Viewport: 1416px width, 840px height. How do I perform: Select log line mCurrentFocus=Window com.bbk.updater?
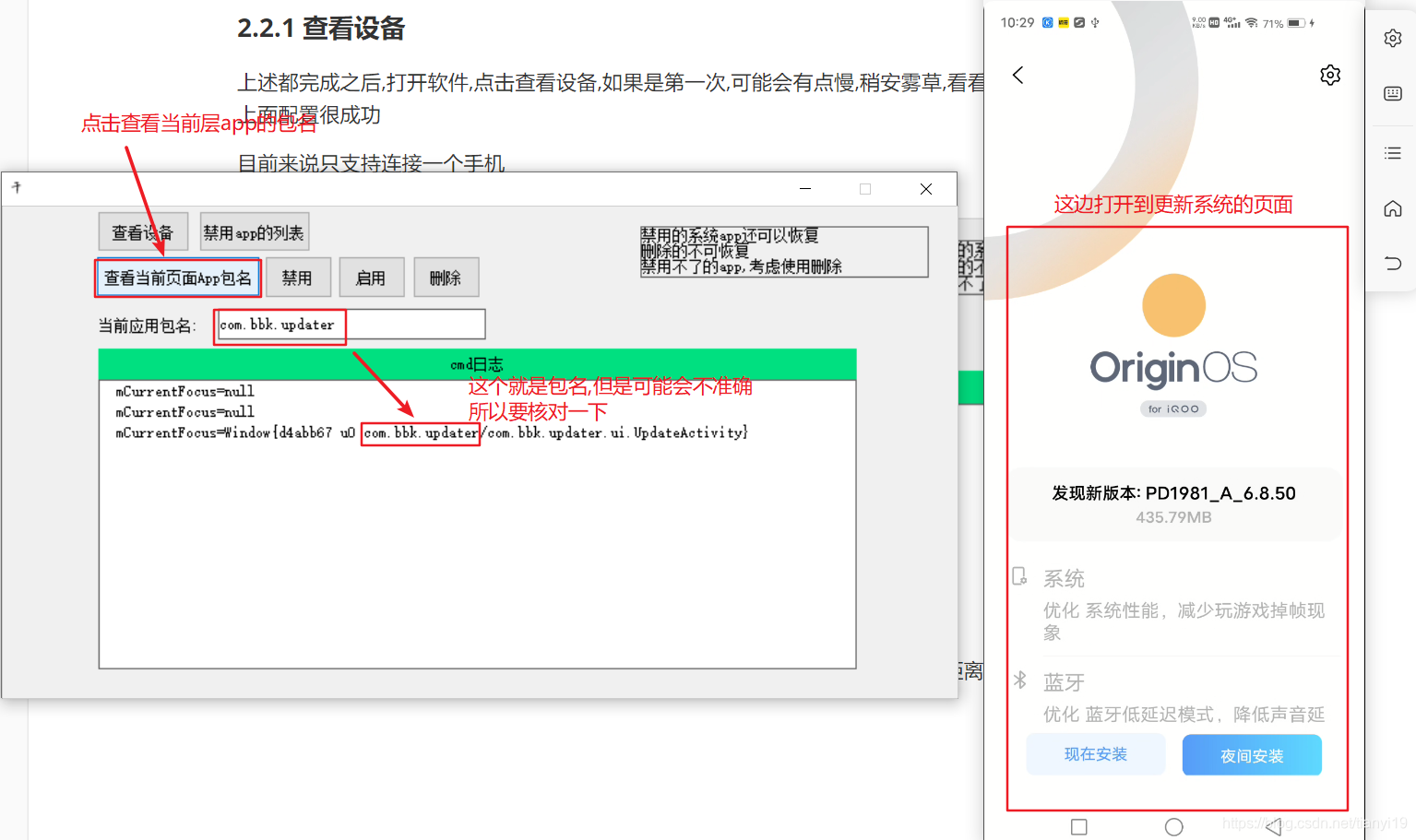pyautogui.click(x=432, y=432)
